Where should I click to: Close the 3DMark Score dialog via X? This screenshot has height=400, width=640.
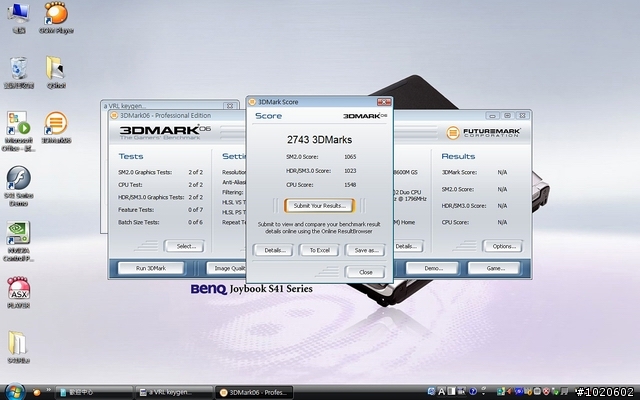[x=384, y=102]
